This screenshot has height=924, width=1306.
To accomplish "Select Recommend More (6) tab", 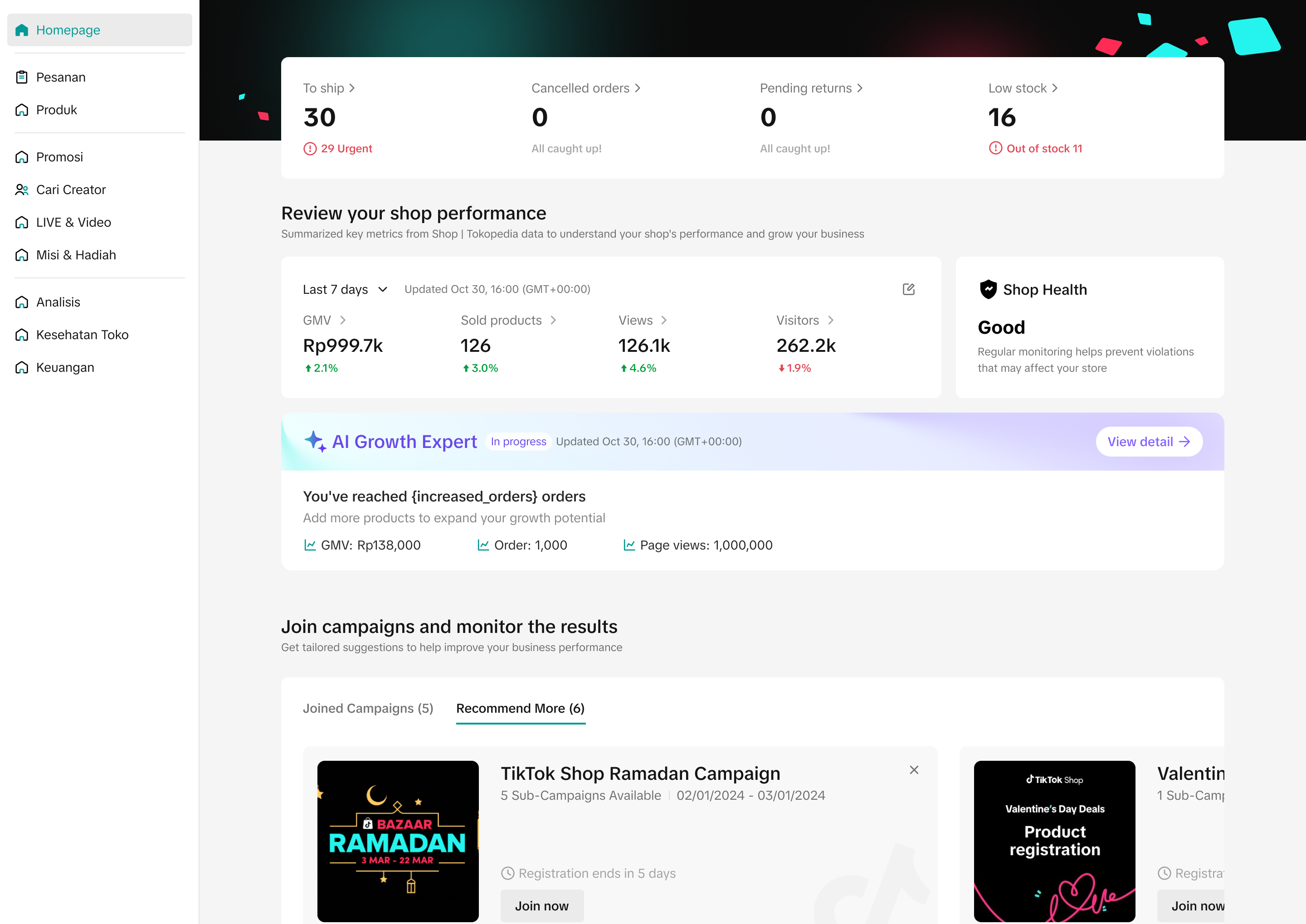I will [x=520, y=708].
